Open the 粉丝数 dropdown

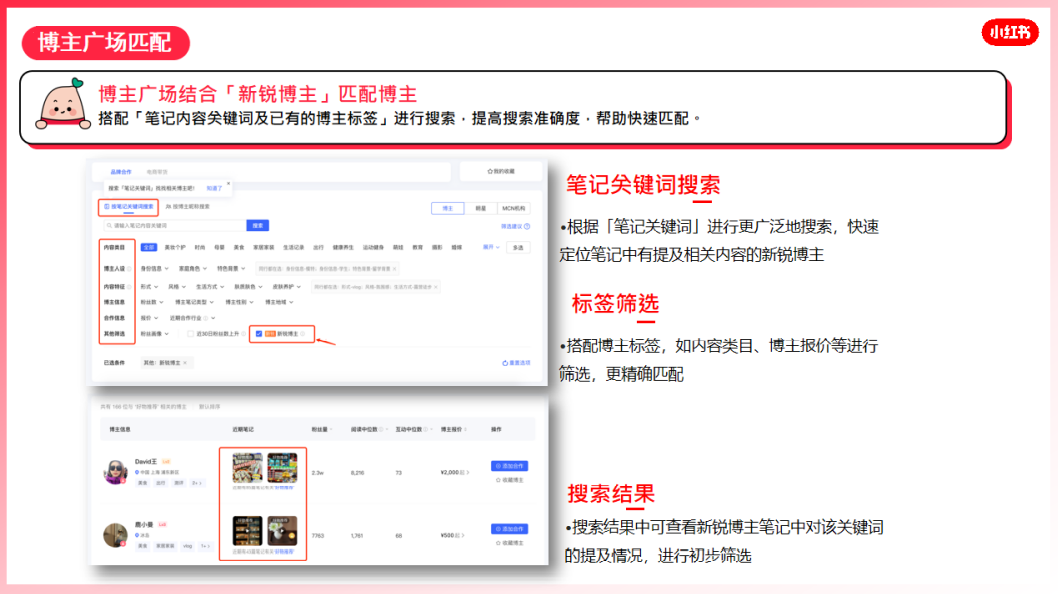pyautogui.click(x=152, y=302)
